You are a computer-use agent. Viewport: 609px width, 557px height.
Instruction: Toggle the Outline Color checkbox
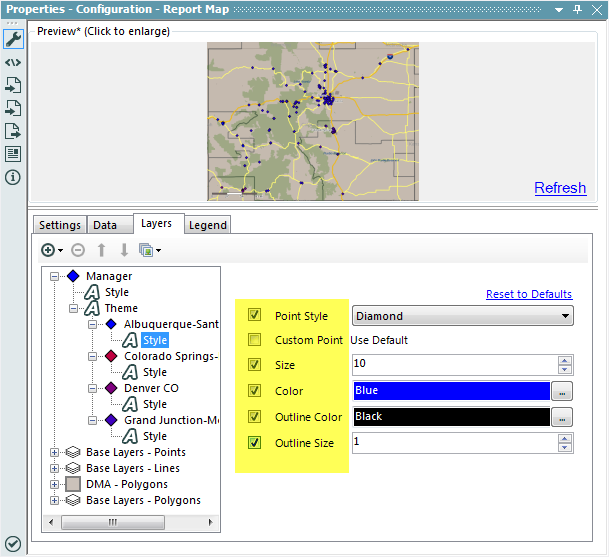[x=254, y=416]
